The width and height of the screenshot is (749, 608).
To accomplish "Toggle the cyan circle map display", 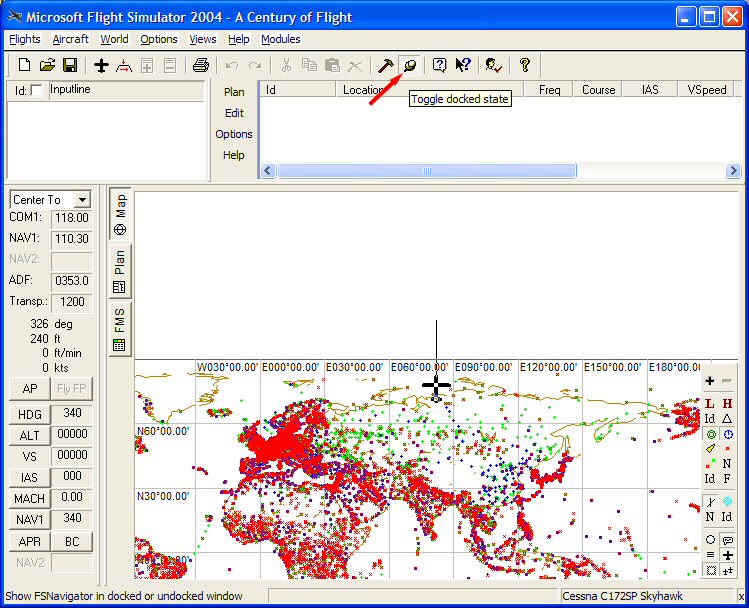I will [x=727, y=501].
